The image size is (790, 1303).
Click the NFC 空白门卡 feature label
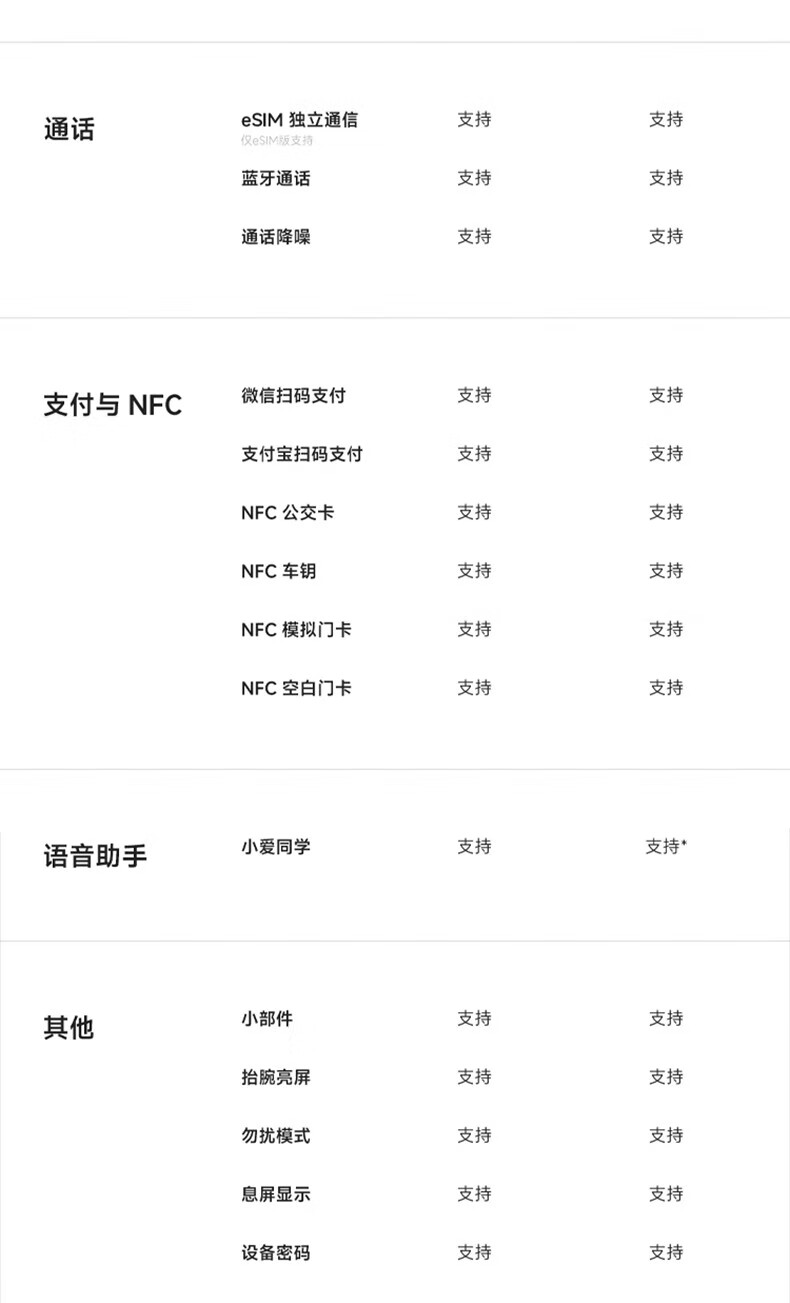[296, 688]
